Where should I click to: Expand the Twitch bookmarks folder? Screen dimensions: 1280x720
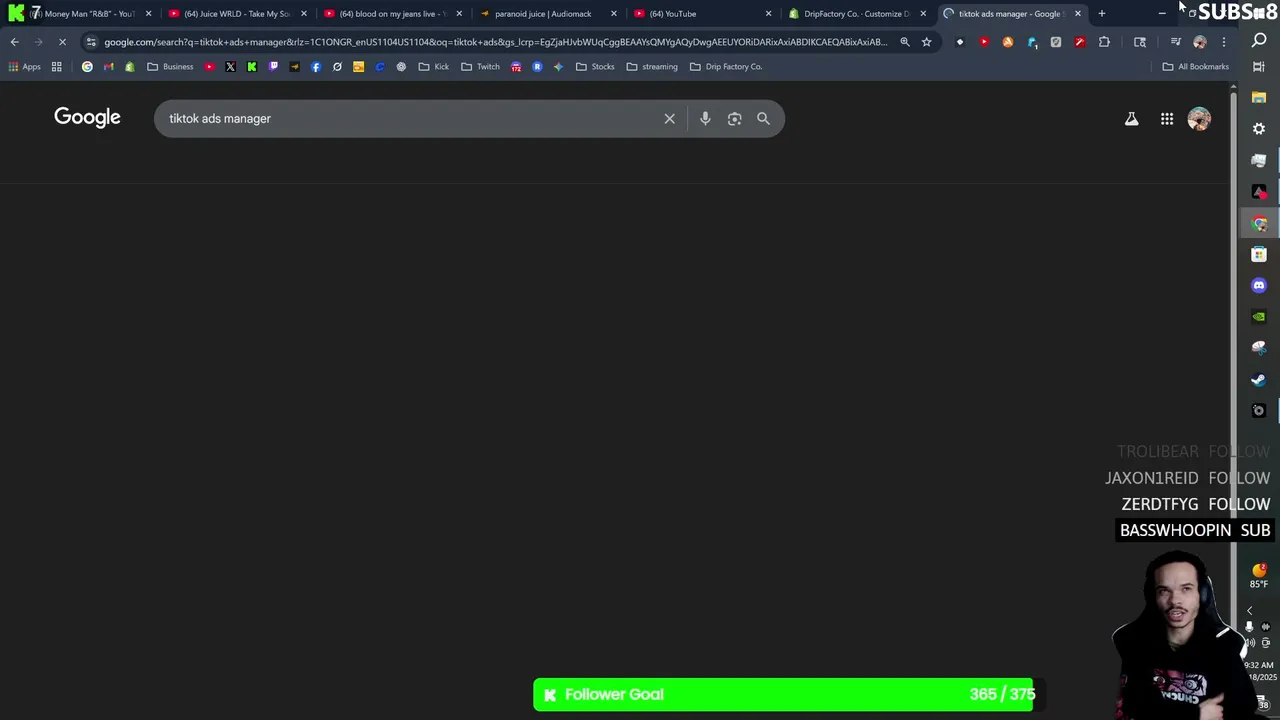tap(481, 66)
